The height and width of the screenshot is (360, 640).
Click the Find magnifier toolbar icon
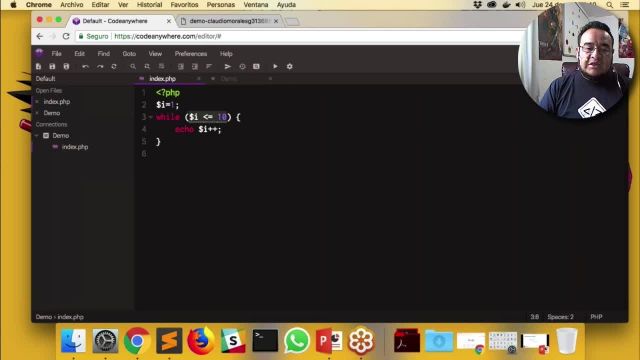133,67
